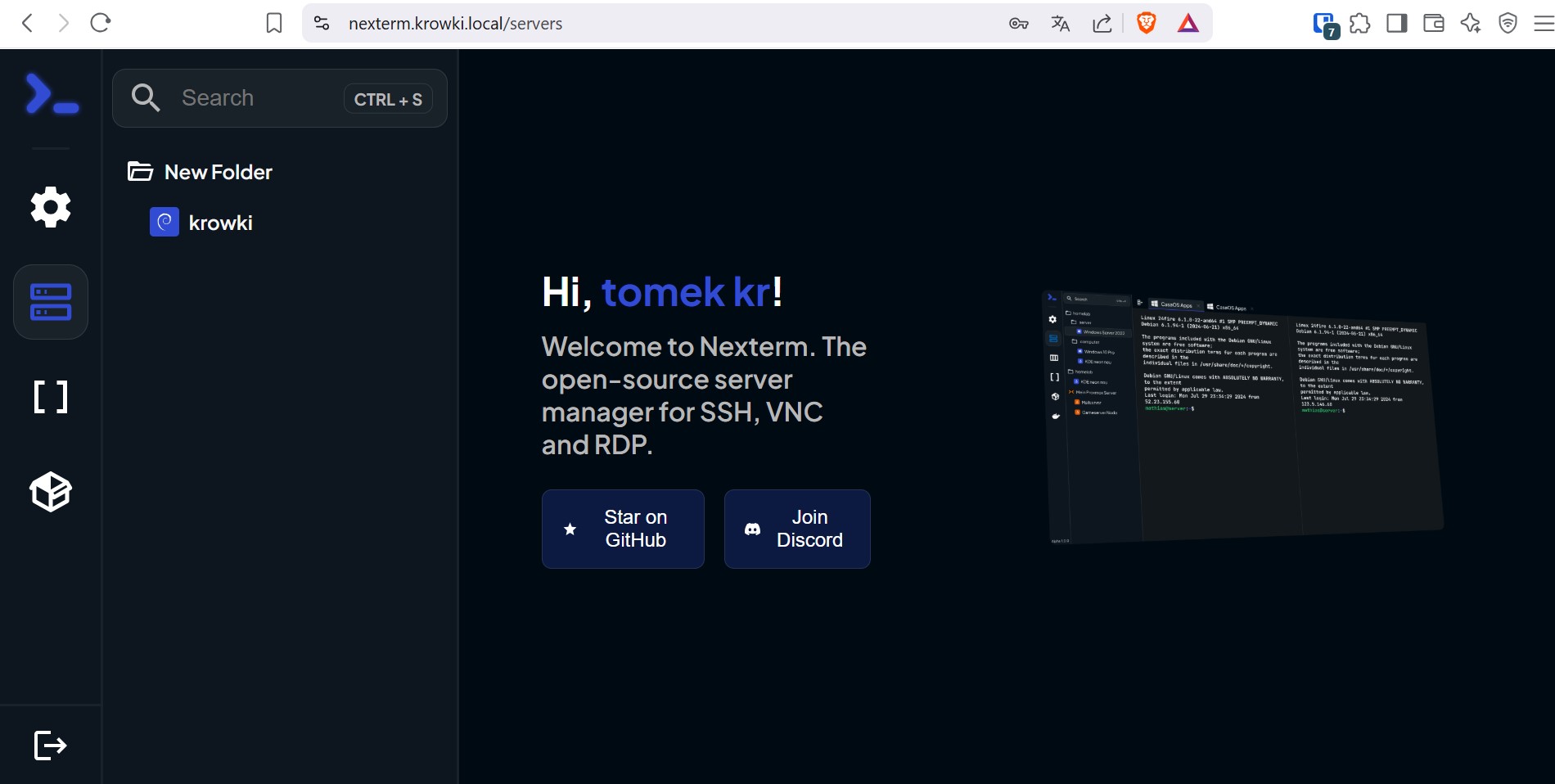Viewport: 1555px width, 784px height.
Task: Collapse the New Folder tree item
Action: [x=200, y=172]
